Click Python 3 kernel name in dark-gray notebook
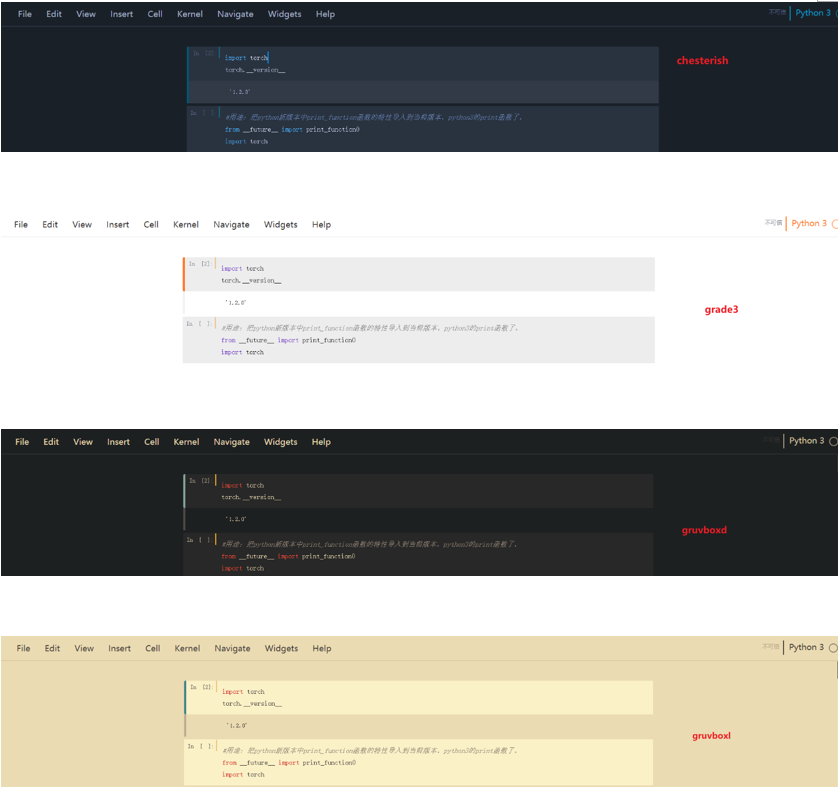The height and width of the screenshot is (787, 838). 806,441
